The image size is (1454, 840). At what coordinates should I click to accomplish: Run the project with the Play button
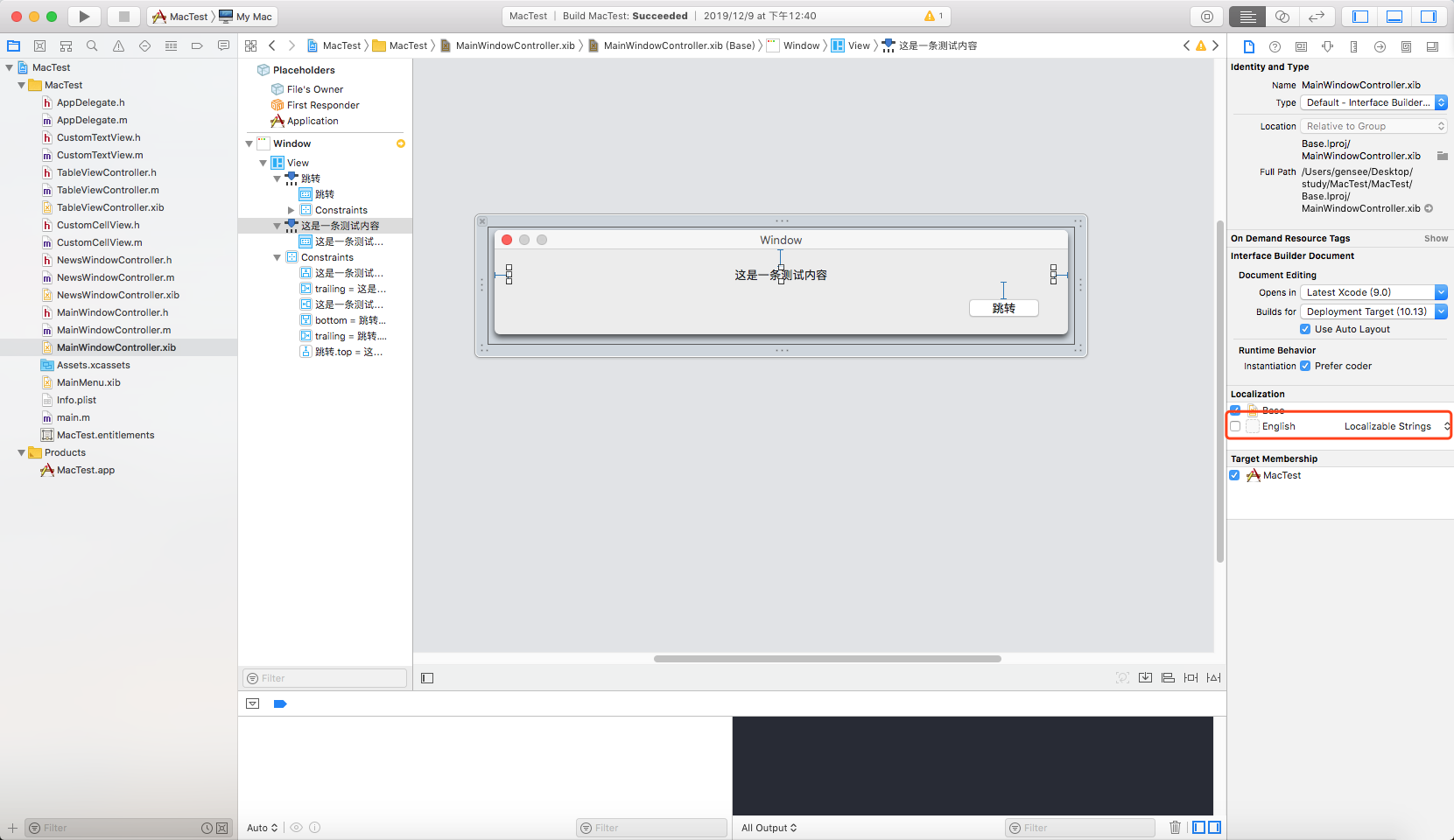(x=84, y=17)
